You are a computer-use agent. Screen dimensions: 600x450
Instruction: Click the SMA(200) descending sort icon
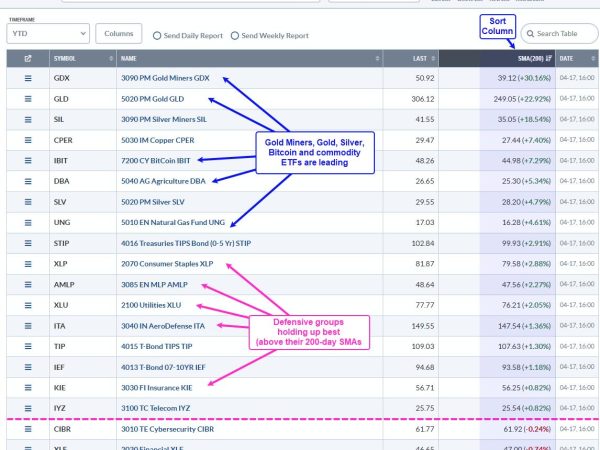[x=549, y=59]
